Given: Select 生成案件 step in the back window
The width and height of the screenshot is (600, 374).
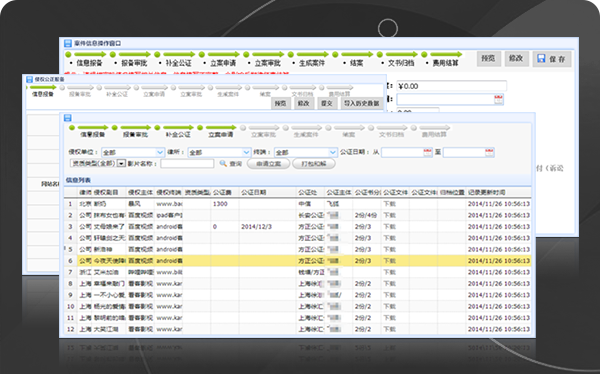Looking at the screenshot, I should [x=311, y=63].
